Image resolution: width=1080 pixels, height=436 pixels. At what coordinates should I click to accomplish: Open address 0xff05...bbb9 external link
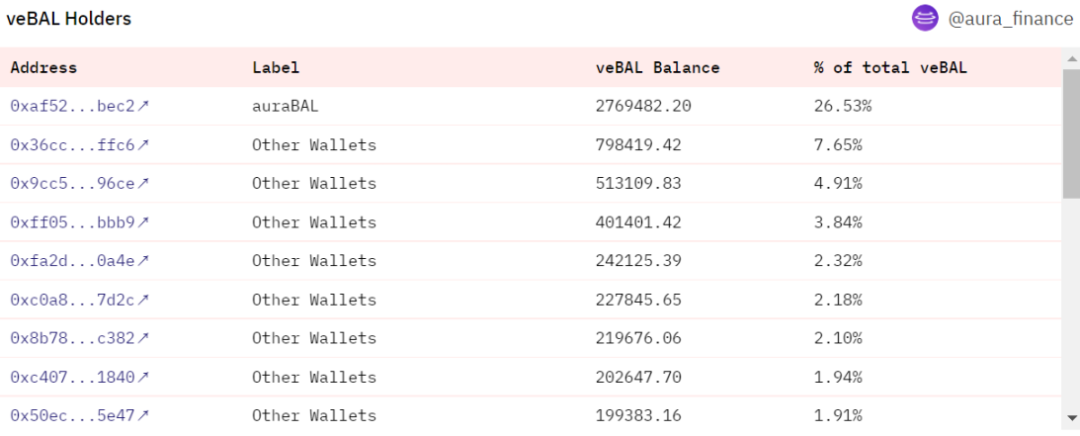point(79,222)
